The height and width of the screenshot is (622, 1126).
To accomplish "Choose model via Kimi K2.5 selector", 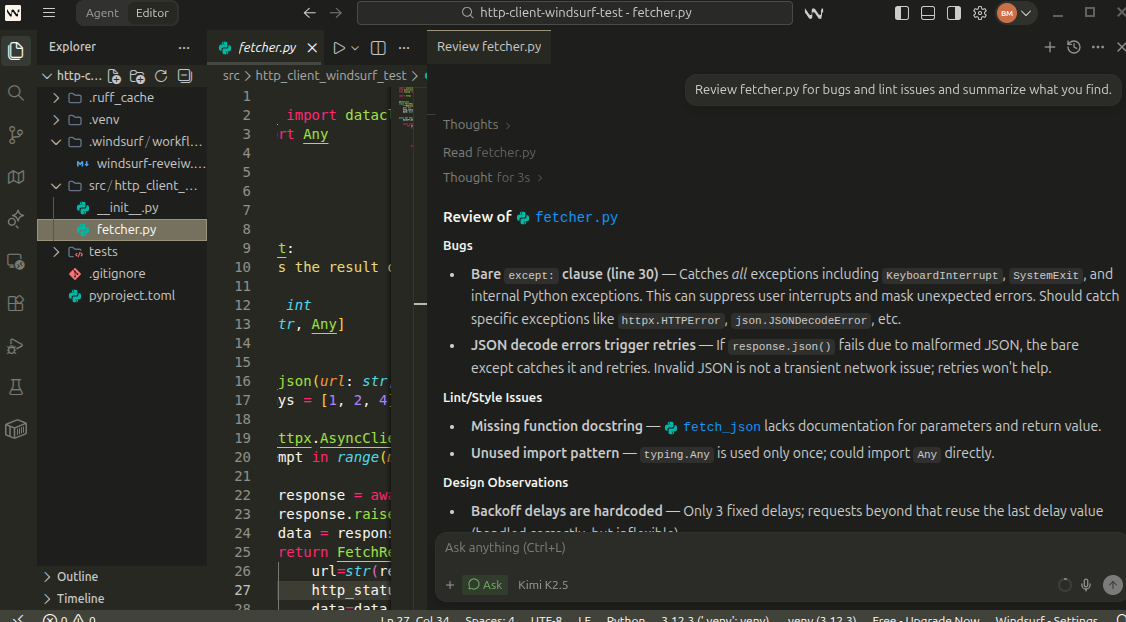I will [543, 585].
